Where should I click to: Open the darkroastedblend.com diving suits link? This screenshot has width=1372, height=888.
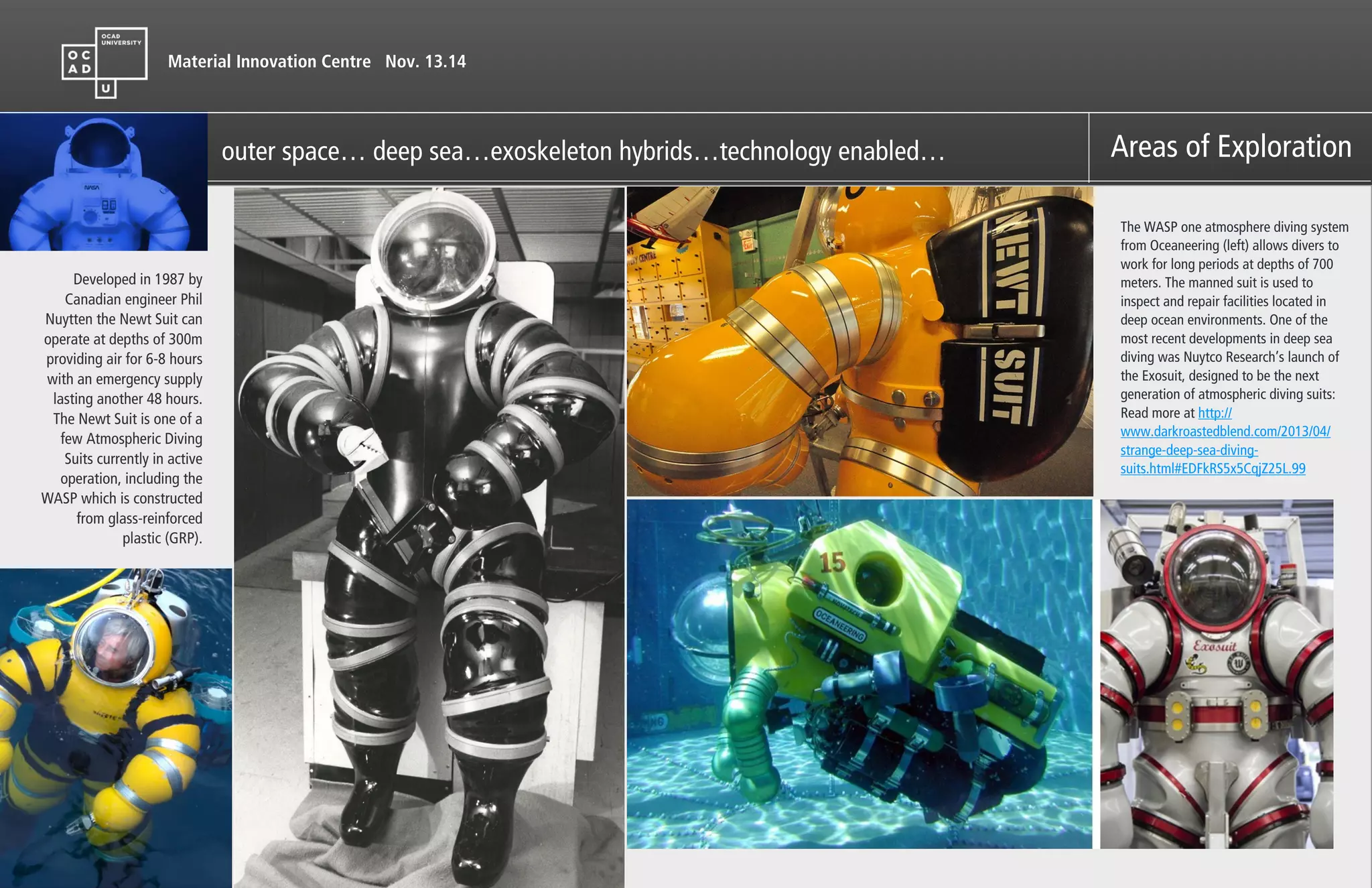pyautogui.click(x=1225, y=440)
